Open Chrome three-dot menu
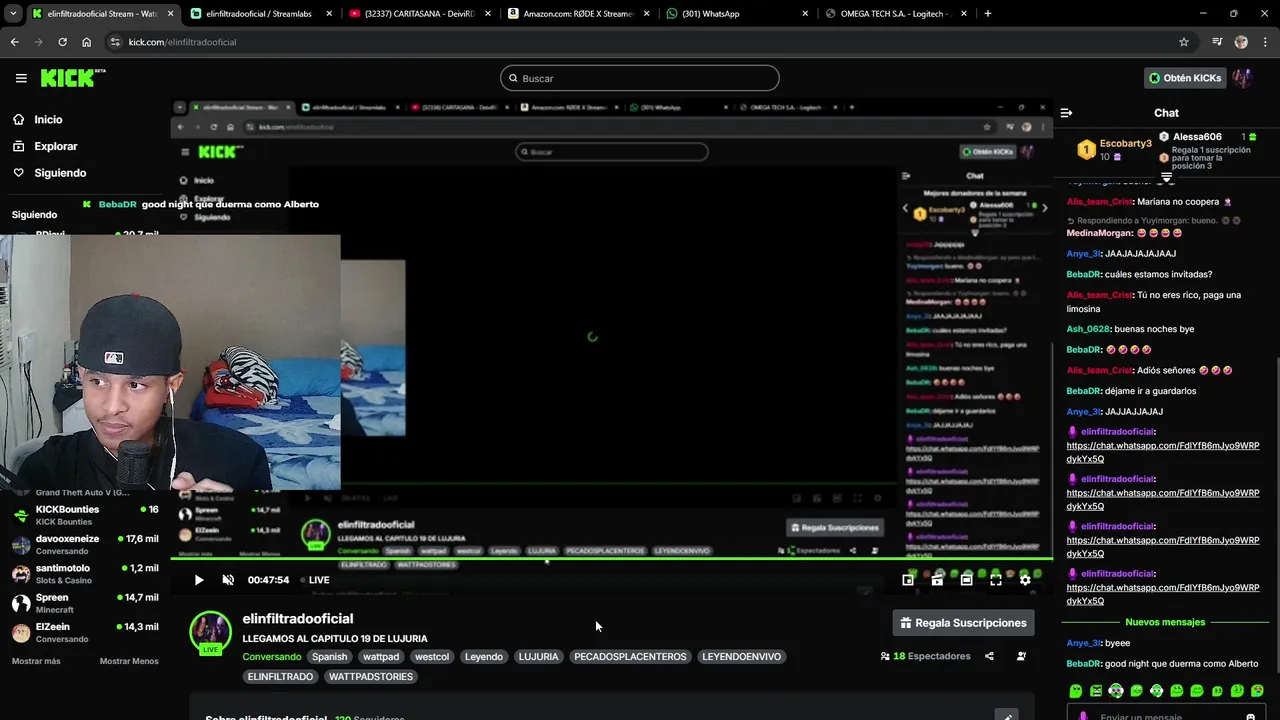This screenshot has width=1280, height=720. pos(1263,42)
